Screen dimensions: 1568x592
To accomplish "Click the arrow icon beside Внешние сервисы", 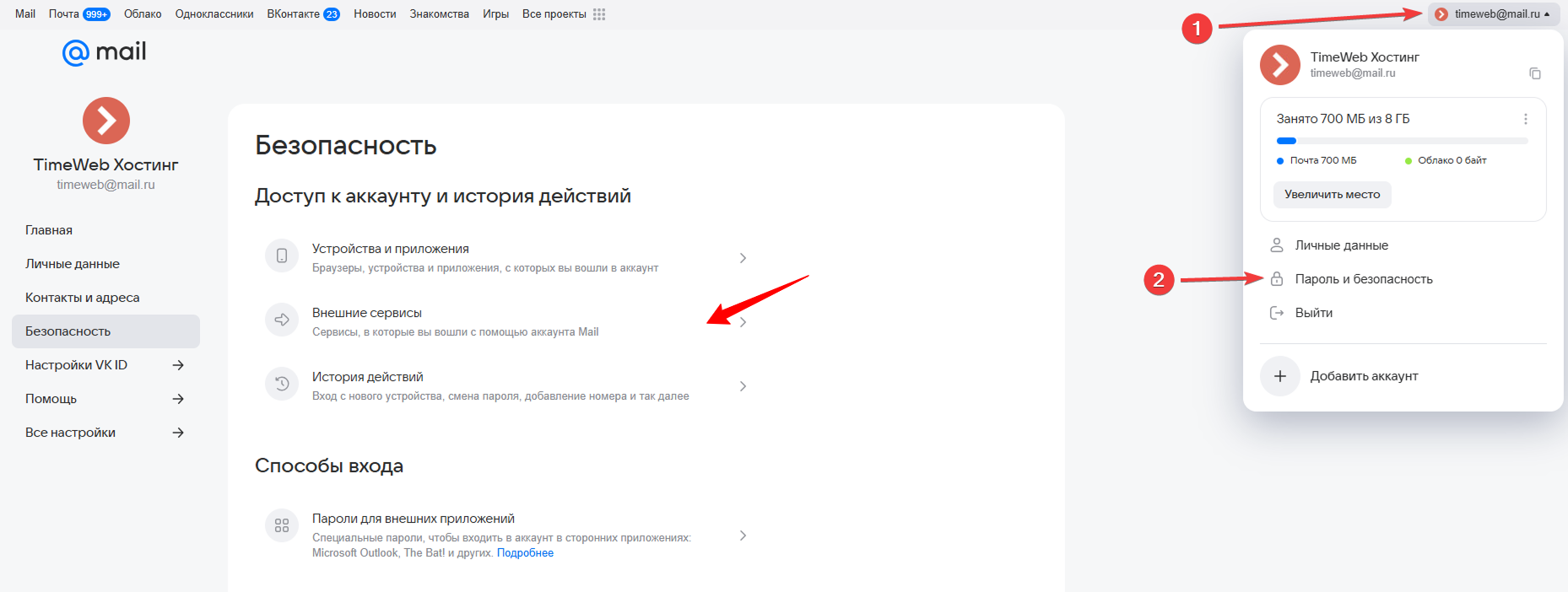I will (282, 320).
